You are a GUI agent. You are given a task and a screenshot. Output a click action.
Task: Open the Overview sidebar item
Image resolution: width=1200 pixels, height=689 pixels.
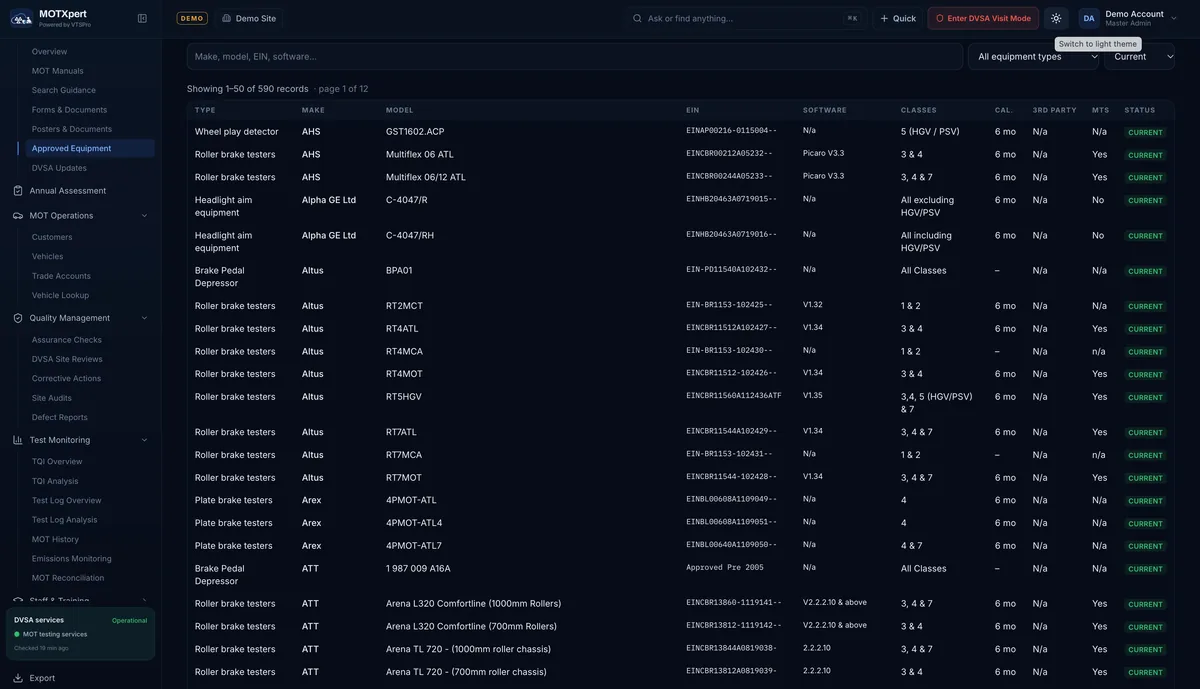[x=50, y=52]
